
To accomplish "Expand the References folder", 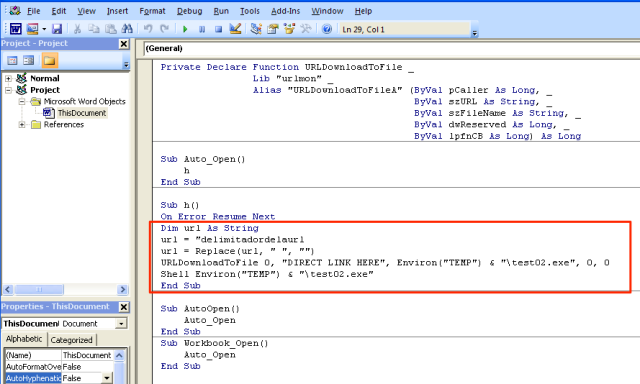I will 22,124.
